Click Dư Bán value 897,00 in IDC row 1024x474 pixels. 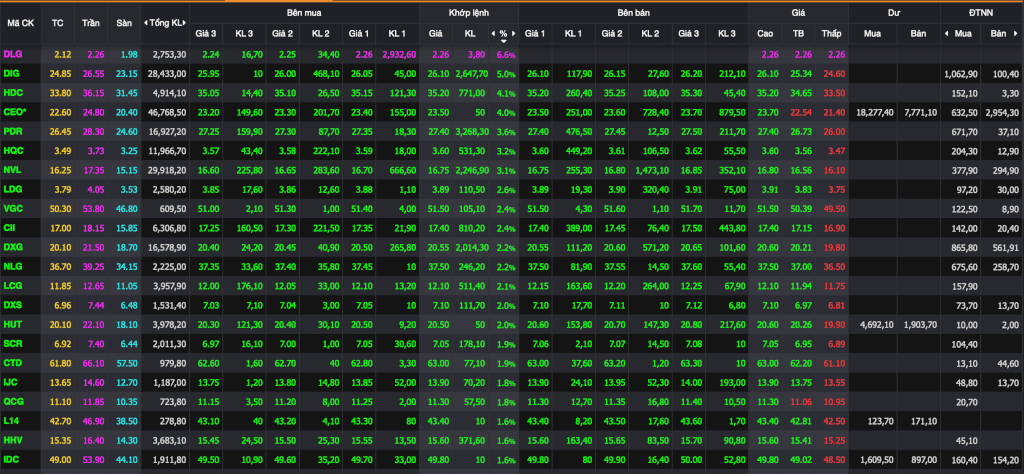pyautogui.click(x=924, y=460)
